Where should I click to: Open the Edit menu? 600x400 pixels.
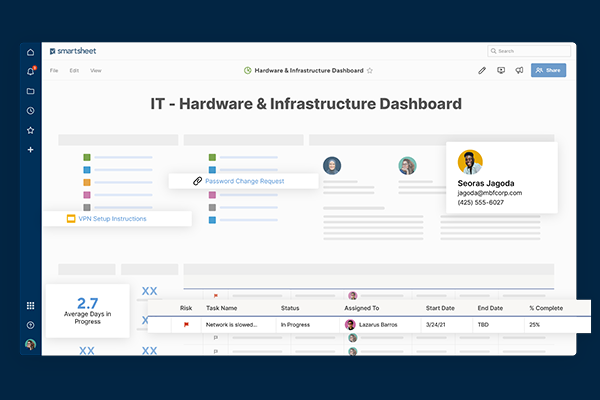[x=74, y=70]
